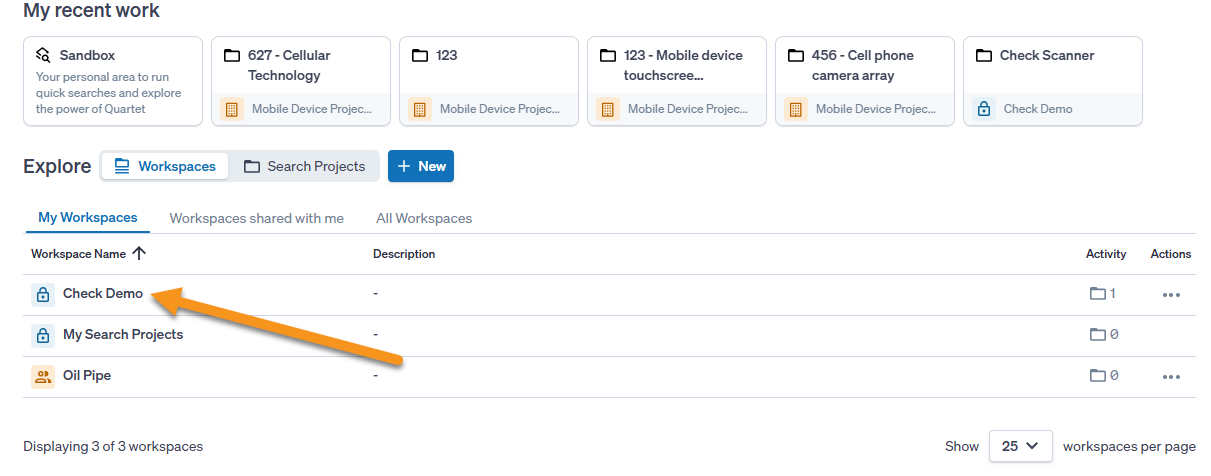Image resolution: width=1211 pixels, height=476 pixels.
Task: Switch Explore view to Workspaces
Action: 165,166
